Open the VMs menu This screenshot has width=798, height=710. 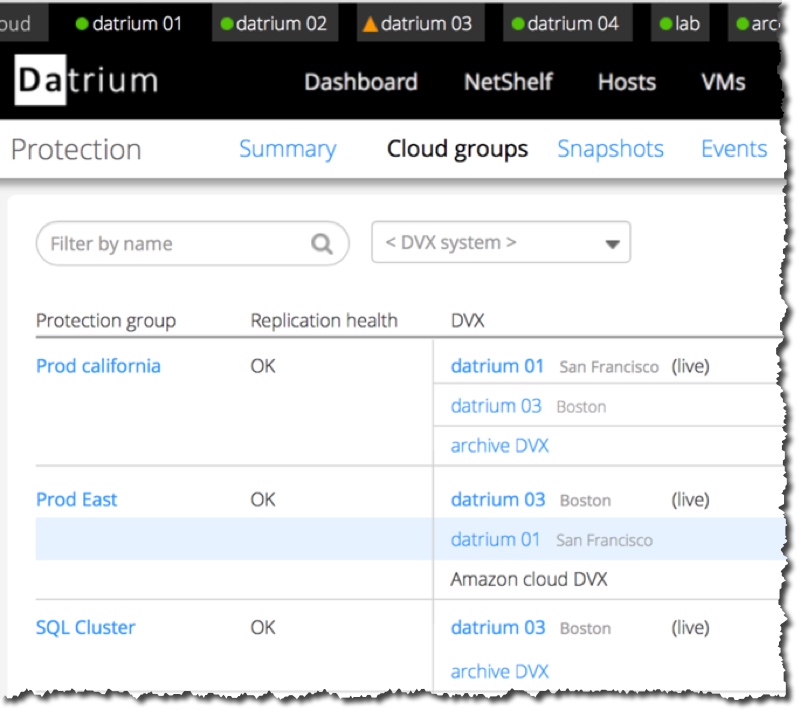pyautogui.click(x=723, y=82)
